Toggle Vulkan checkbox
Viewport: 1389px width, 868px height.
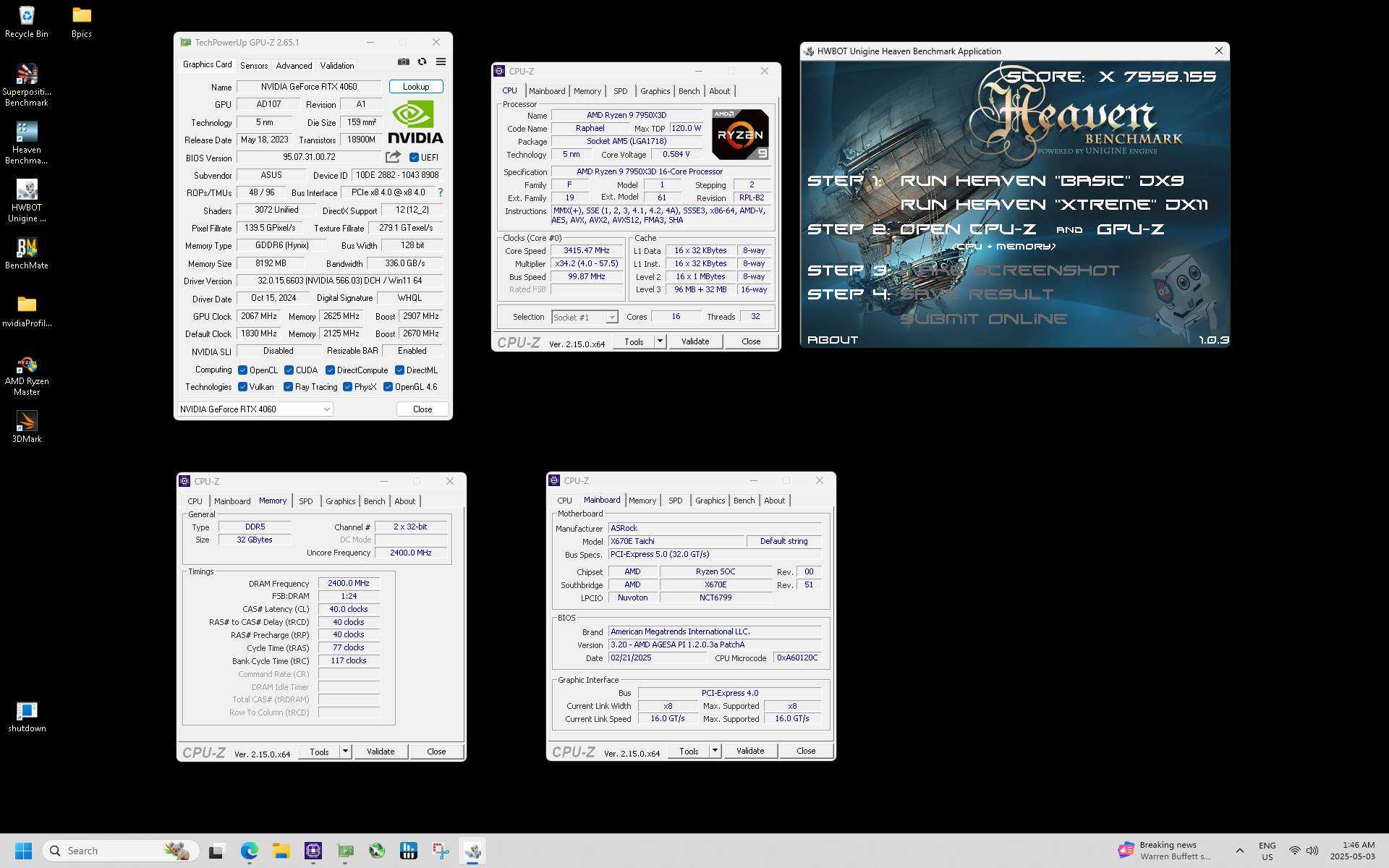[x=242, y=387]
